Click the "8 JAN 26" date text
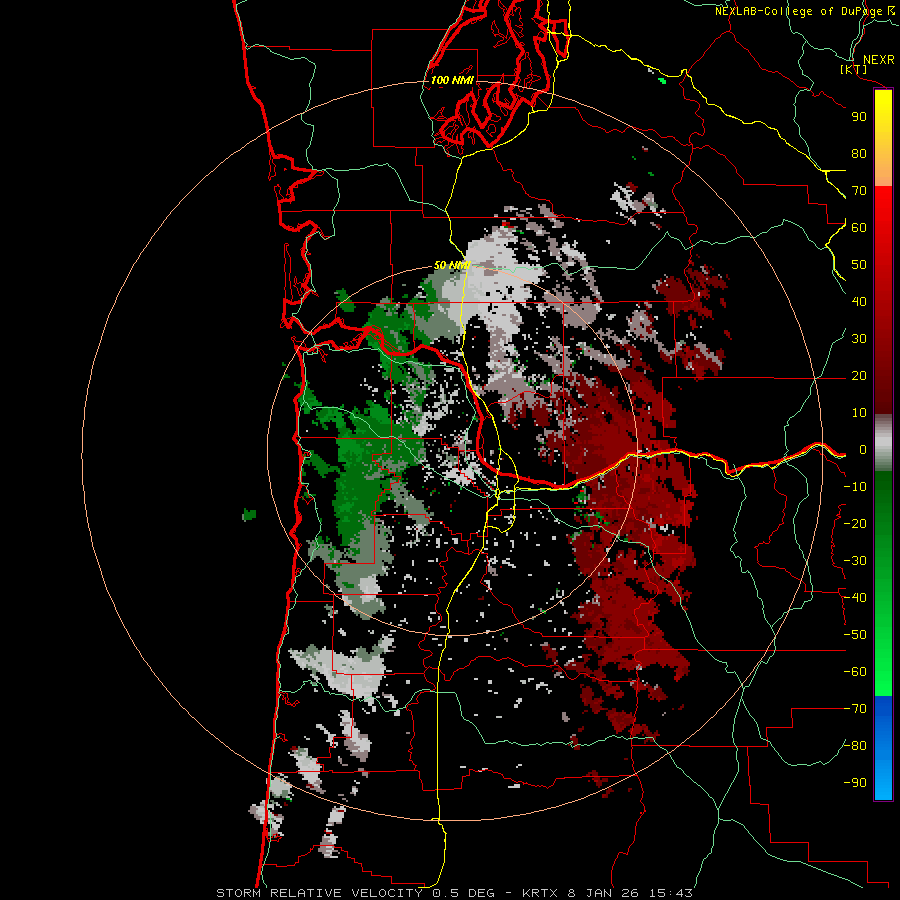Image resolution: width=900 pixels, height=900 pixels. 604,893
